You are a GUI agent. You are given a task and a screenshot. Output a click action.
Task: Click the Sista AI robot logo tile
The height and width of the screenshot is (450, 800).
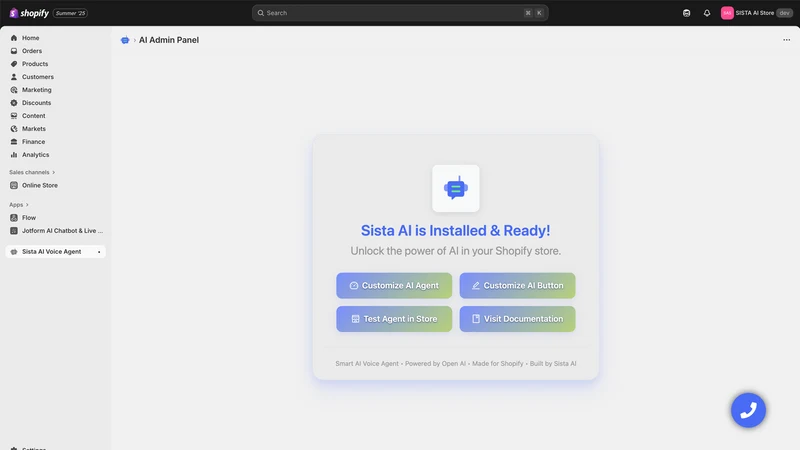pos(456,188)
